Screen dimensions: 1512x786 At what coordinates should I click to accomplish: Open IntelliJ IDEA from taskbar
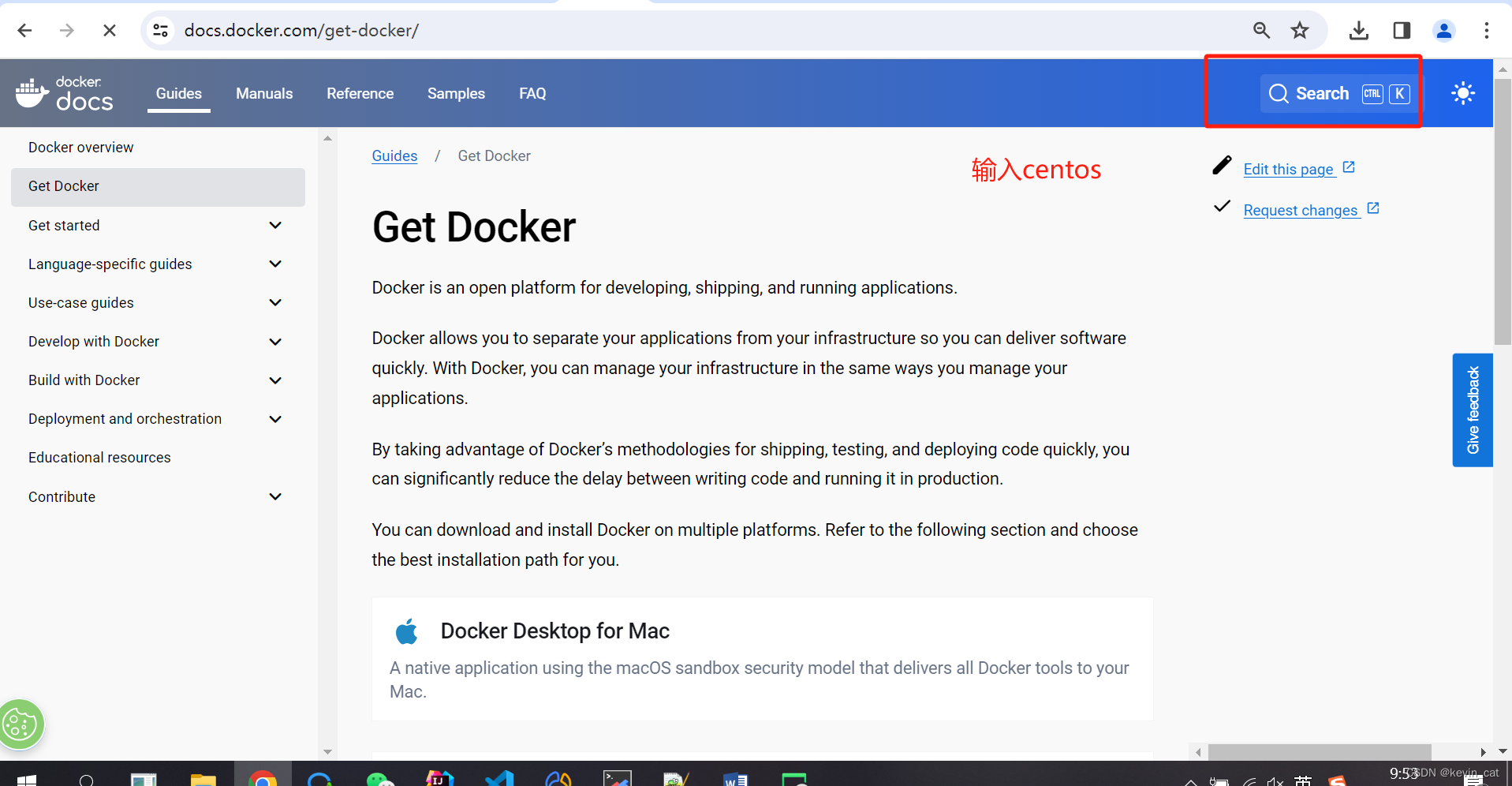coord(440,779)
